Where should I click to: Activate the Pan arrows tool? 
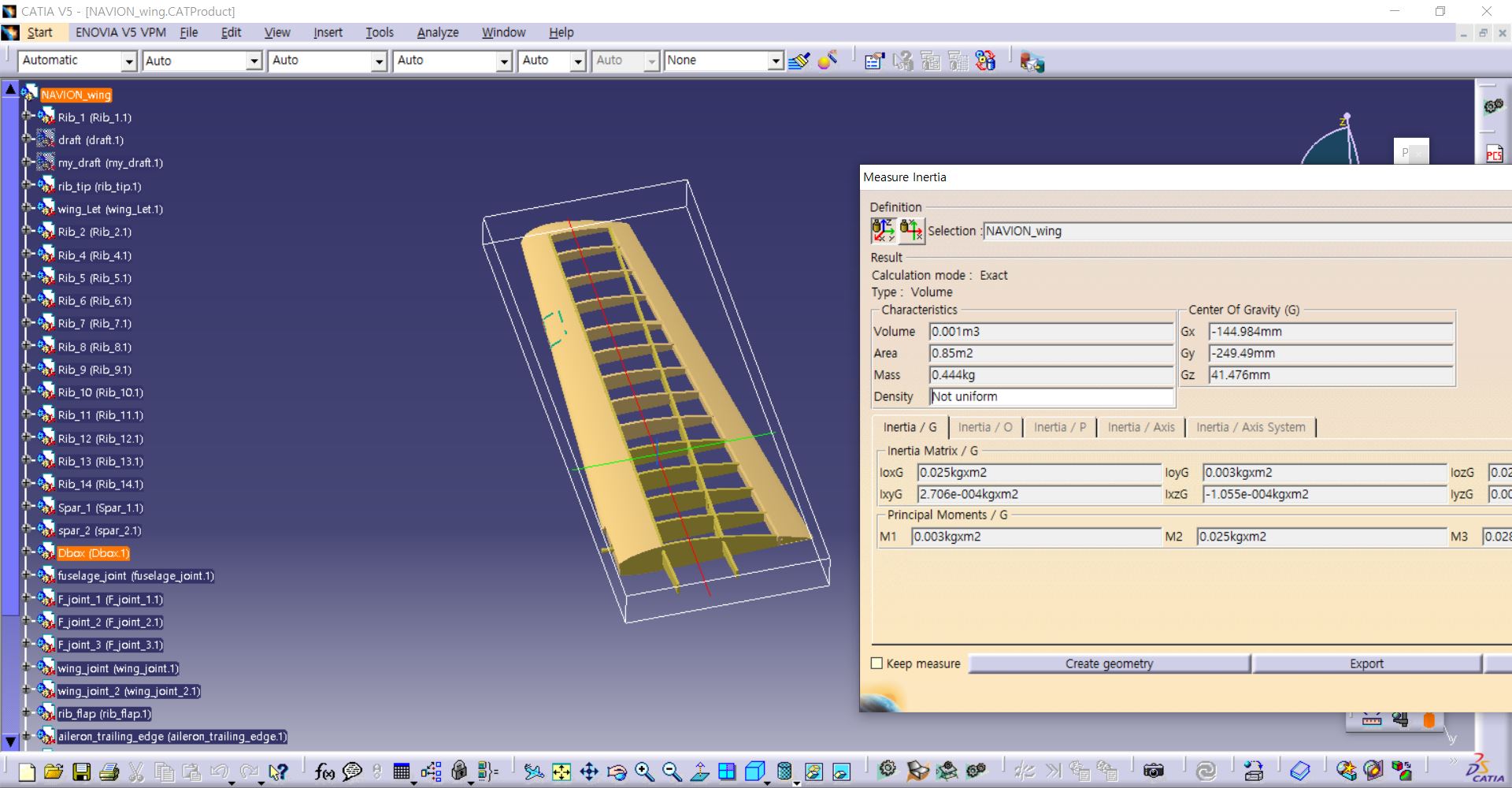coord(589,771)
